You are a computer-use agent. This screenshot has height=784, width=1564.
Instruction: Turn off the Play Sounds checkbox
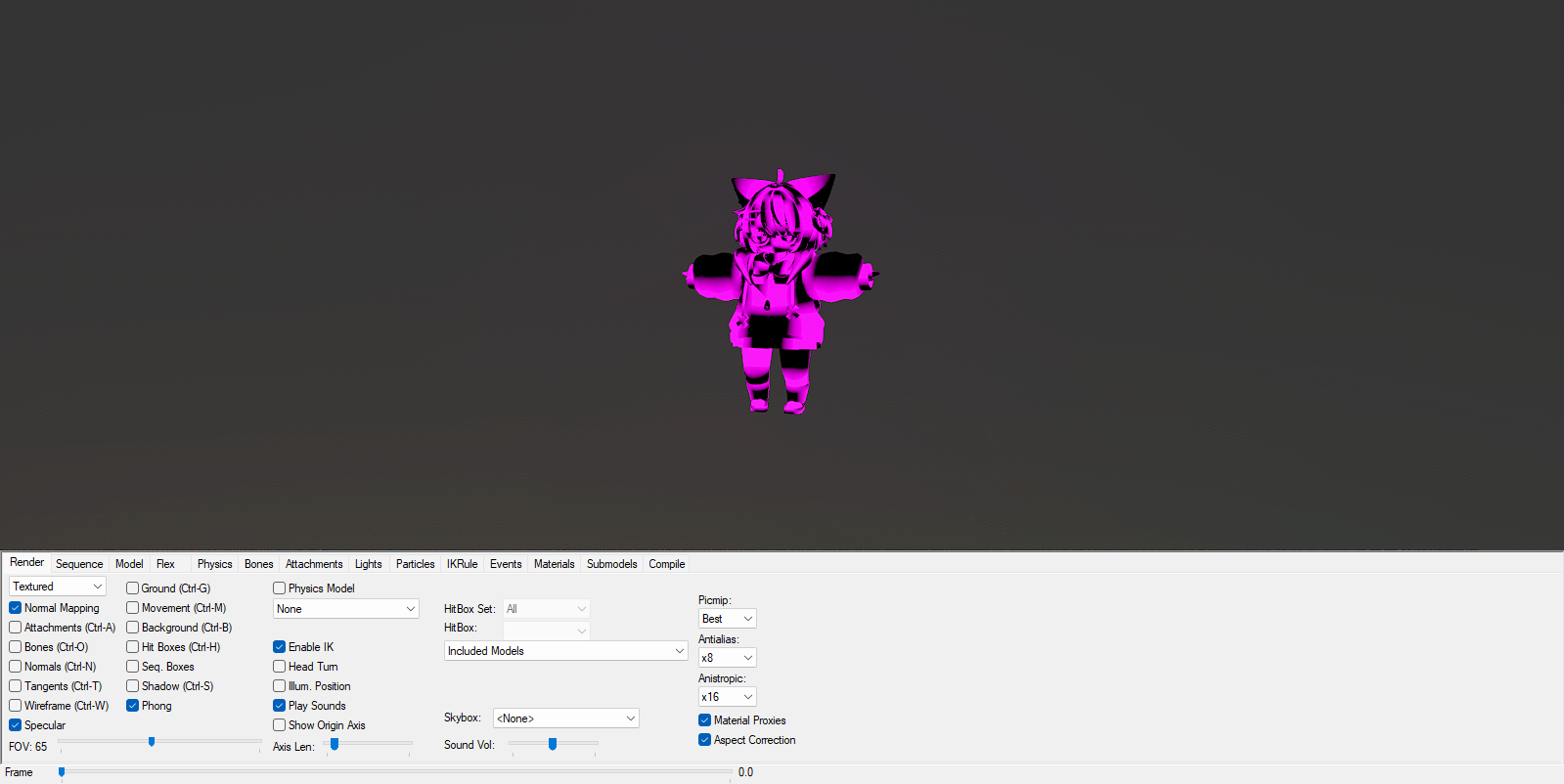[x=280, y=706]
